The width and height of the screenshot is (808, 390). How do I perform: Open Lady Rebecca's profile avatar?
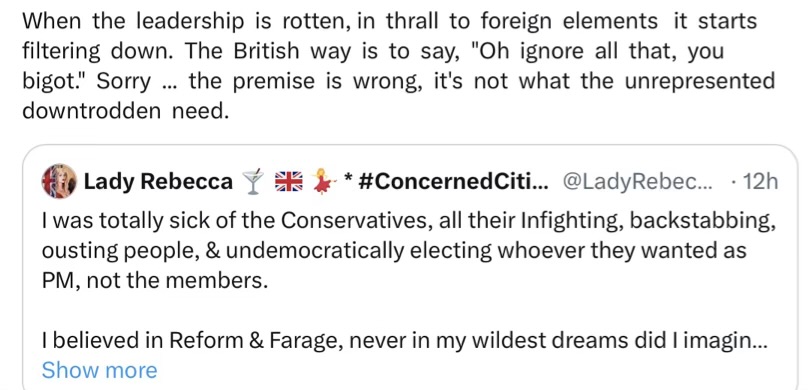(59, 181)
